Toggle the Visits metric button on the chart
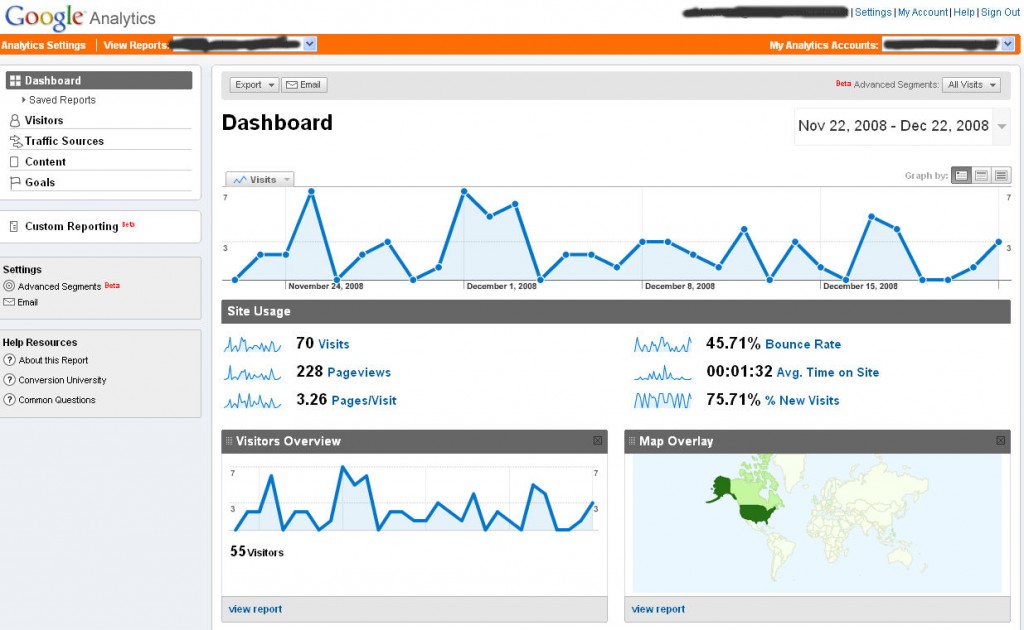Screen dimensions: 1024x630 pyautogui.click(x=258, y=178)
